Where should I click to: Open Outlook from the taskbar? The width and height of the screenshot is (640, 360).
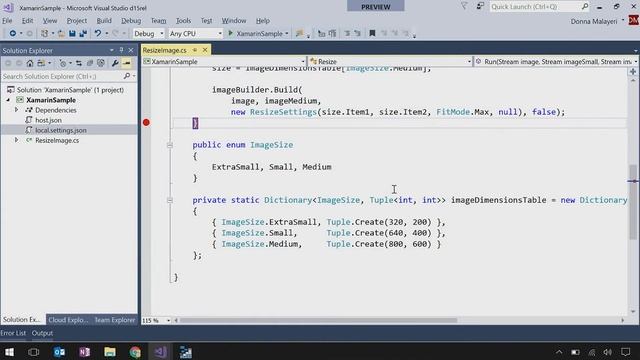pos(59,352)
